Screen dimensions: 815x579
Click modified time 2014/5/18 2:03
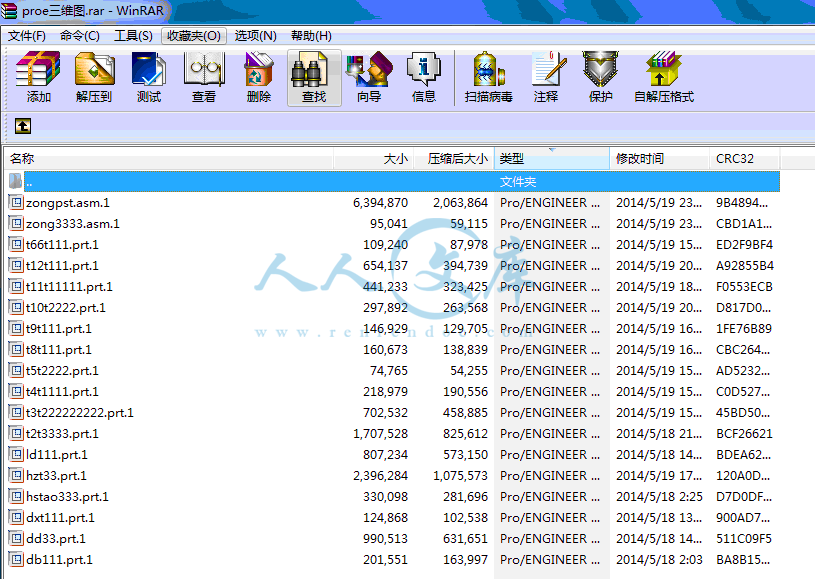coord(659,559)
